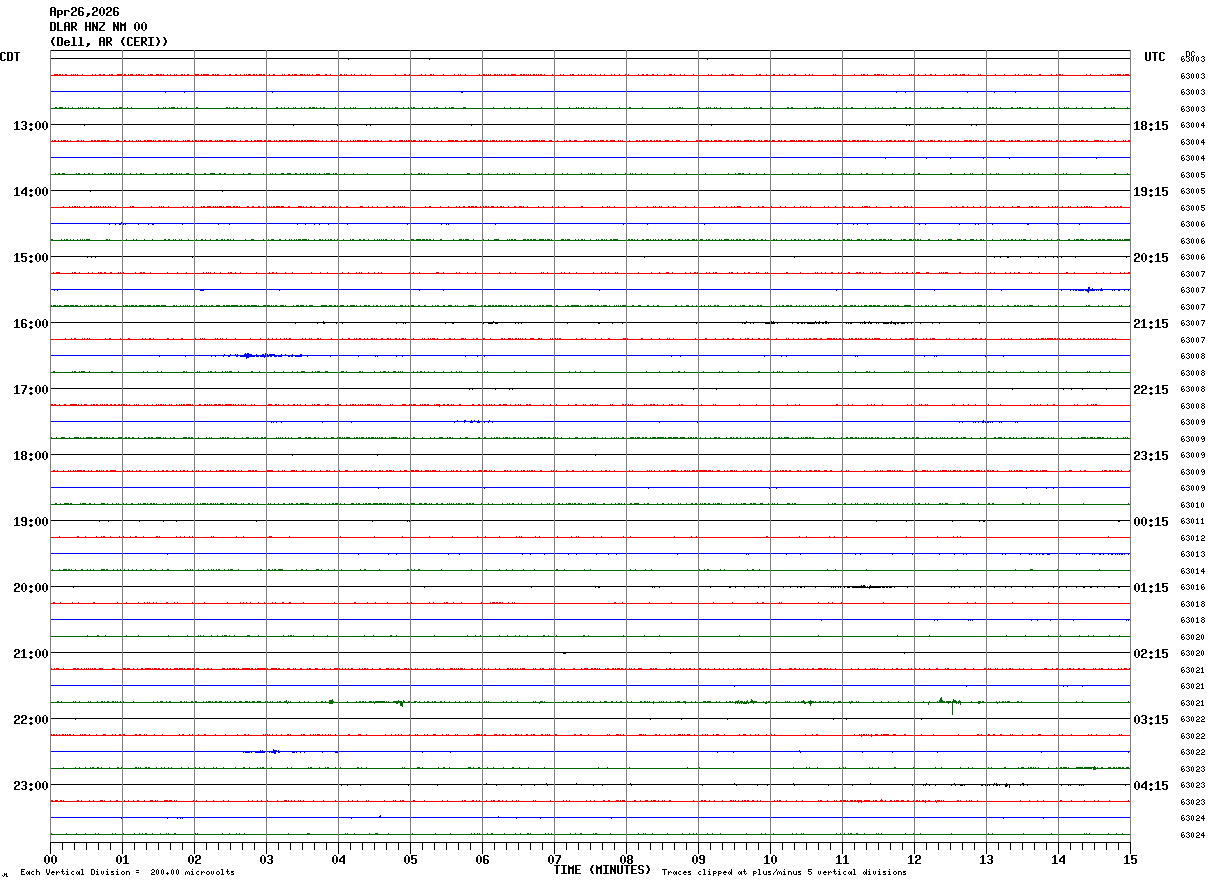
Task: Click minute 07 on the time axis
Action: [554, 859]
